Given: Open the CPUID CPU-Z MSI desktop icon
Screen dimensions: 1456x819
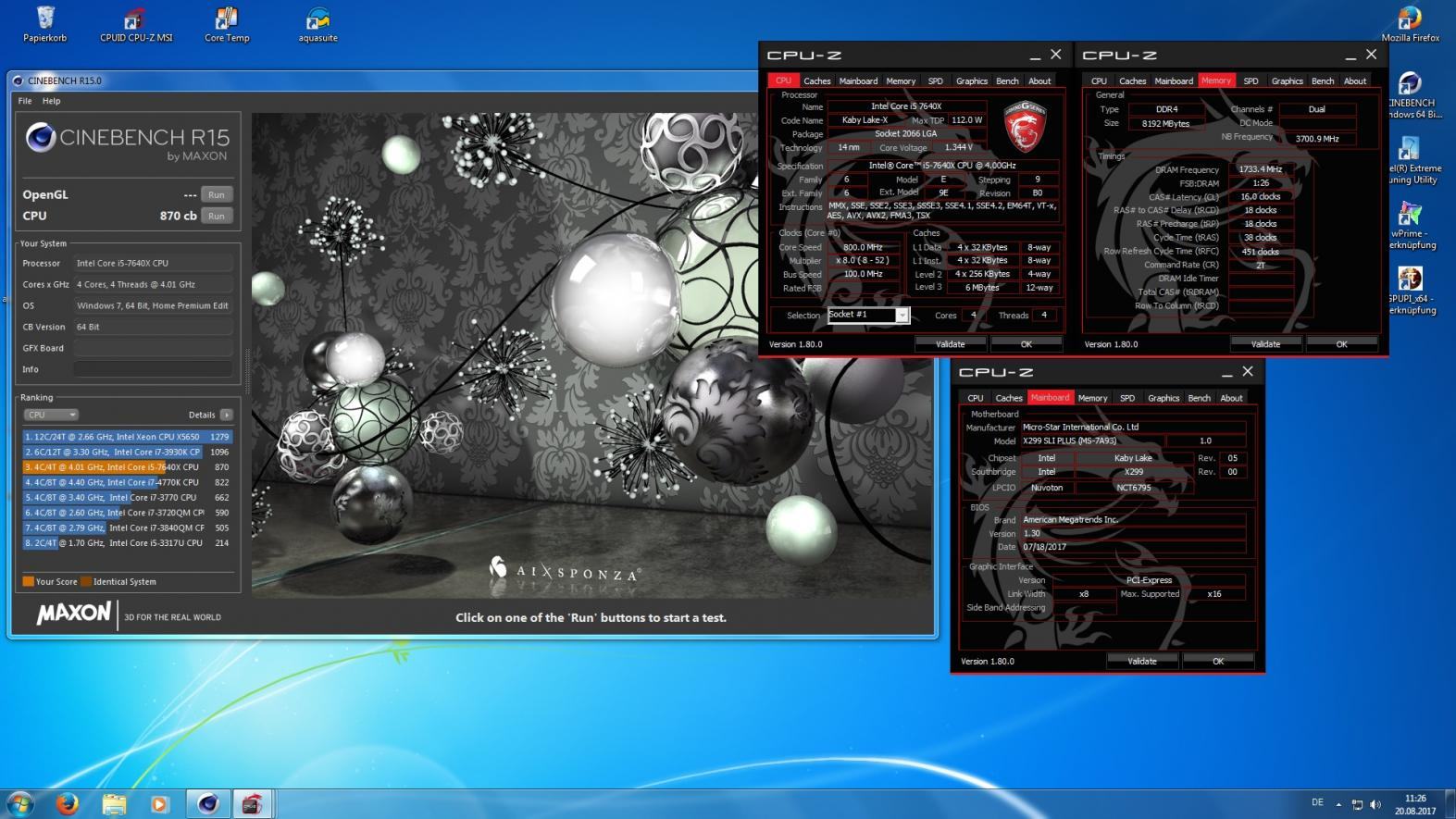Looking at the screenshot, I should tap(136, 24).
